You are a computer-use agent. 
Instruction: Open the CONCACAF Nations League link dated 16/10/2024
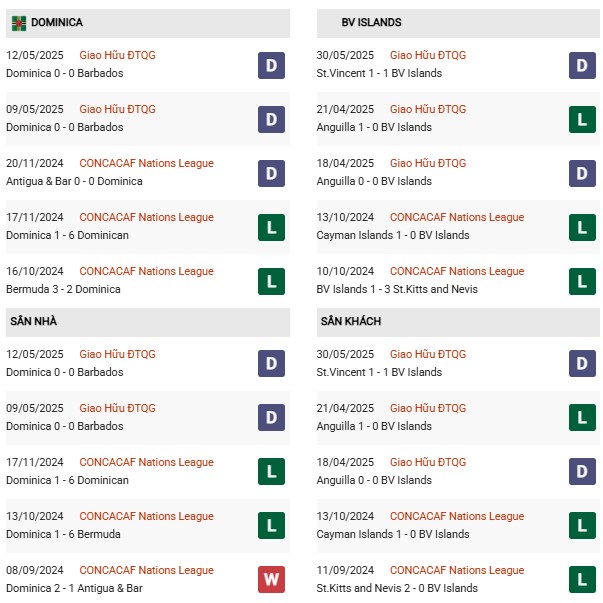coord(146,272)
